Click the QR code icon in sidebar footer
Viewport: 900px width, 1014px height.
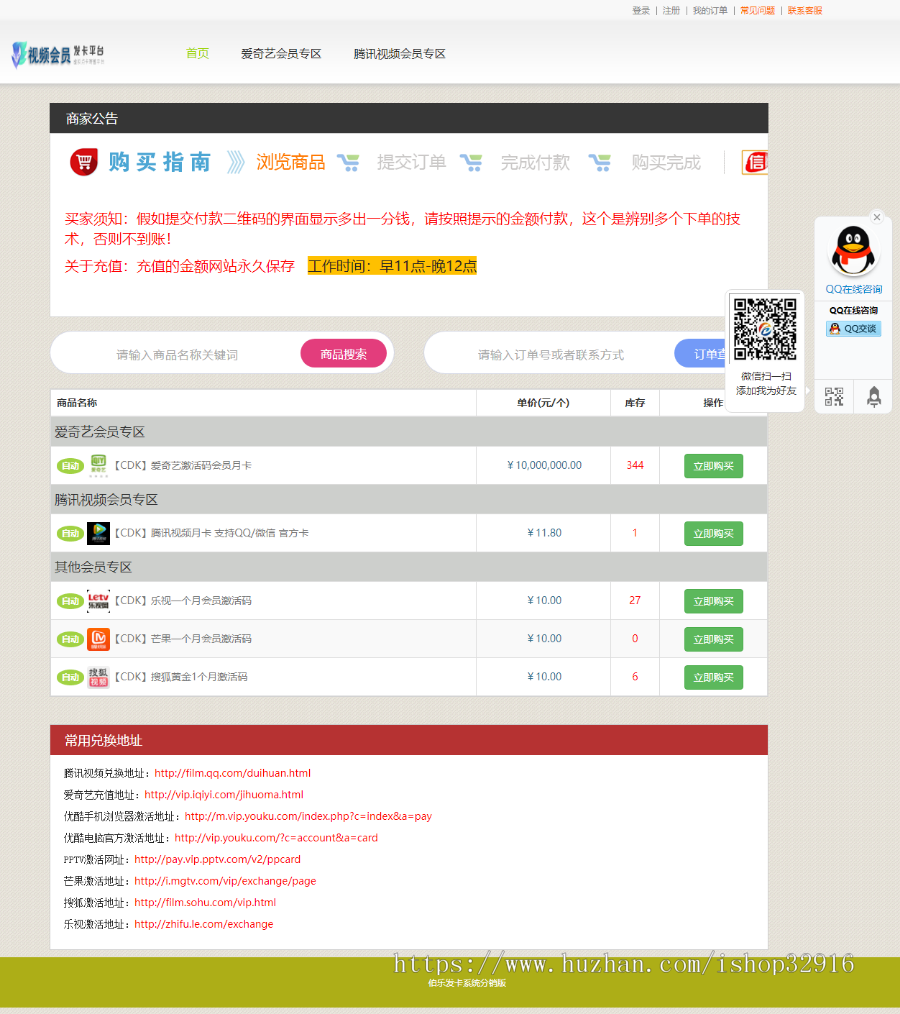coord(833,396)
